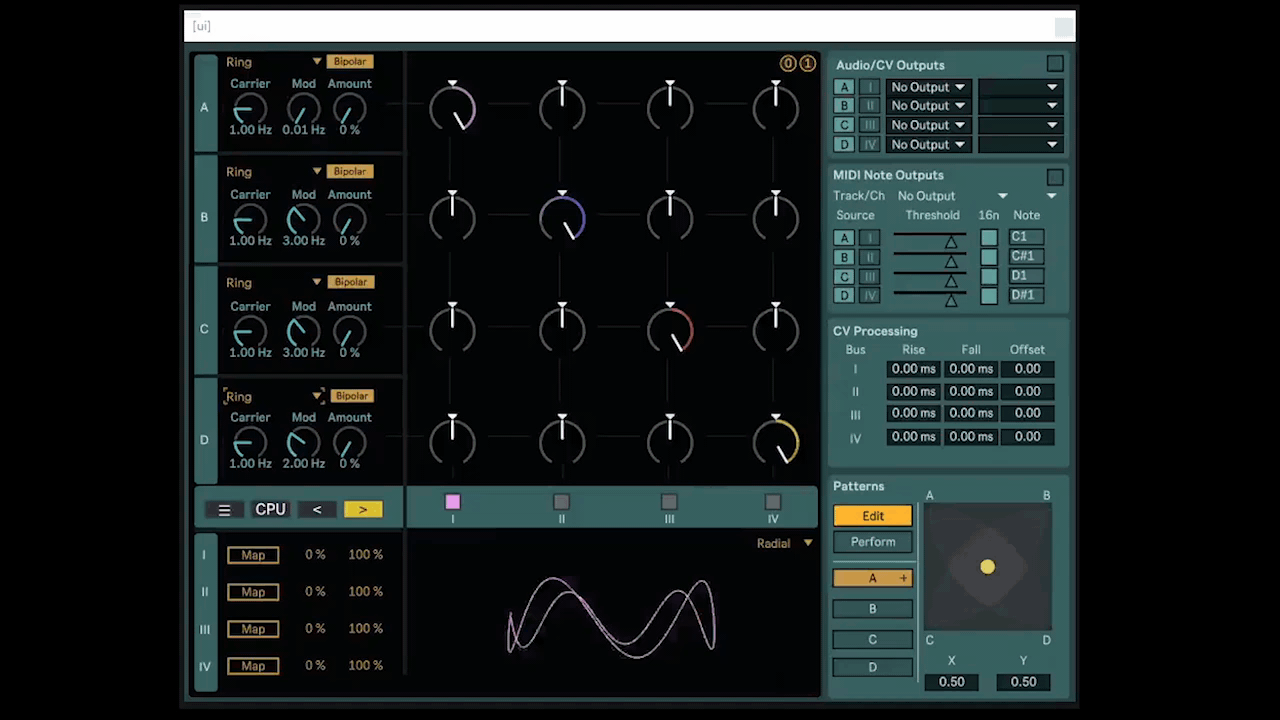Click the Rise time field for bus I
The height and width of the screenshot is (720, 1280).
pyautogui.click(x=913, y=369)
